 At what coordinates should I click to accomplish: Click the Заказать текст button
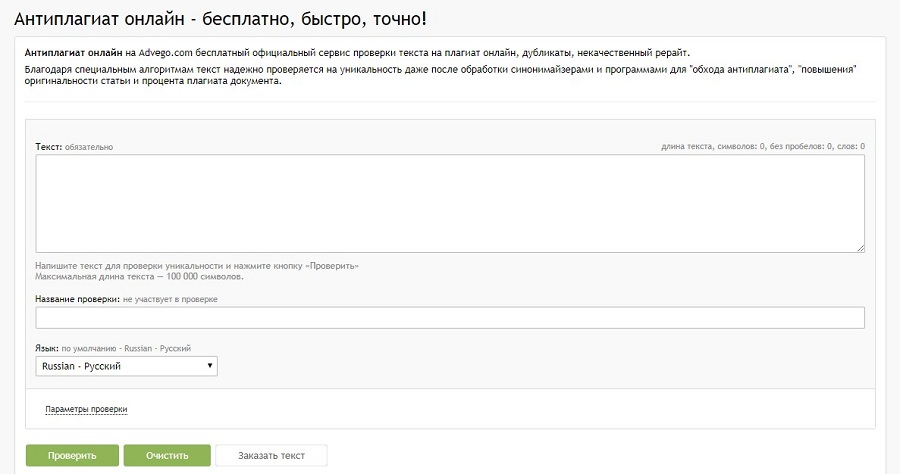click(x=271, y=456)
